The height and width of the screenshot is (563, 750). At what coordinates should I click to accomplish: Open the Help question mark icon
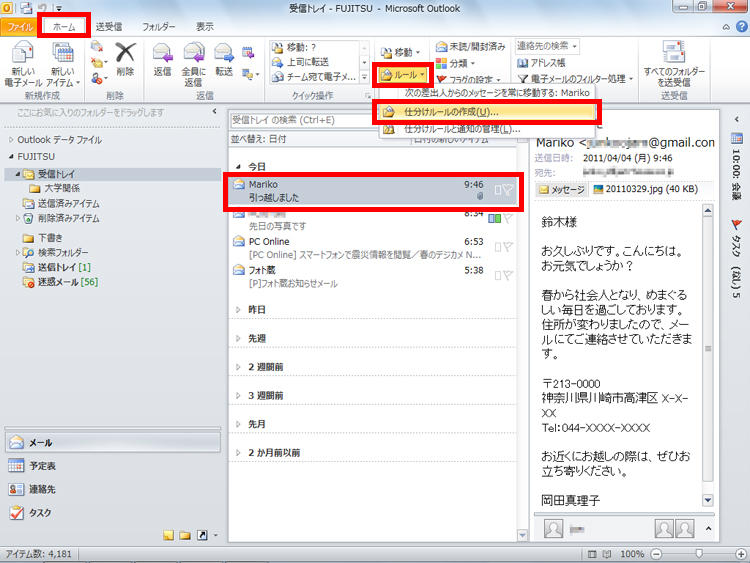tap(741, 27)
